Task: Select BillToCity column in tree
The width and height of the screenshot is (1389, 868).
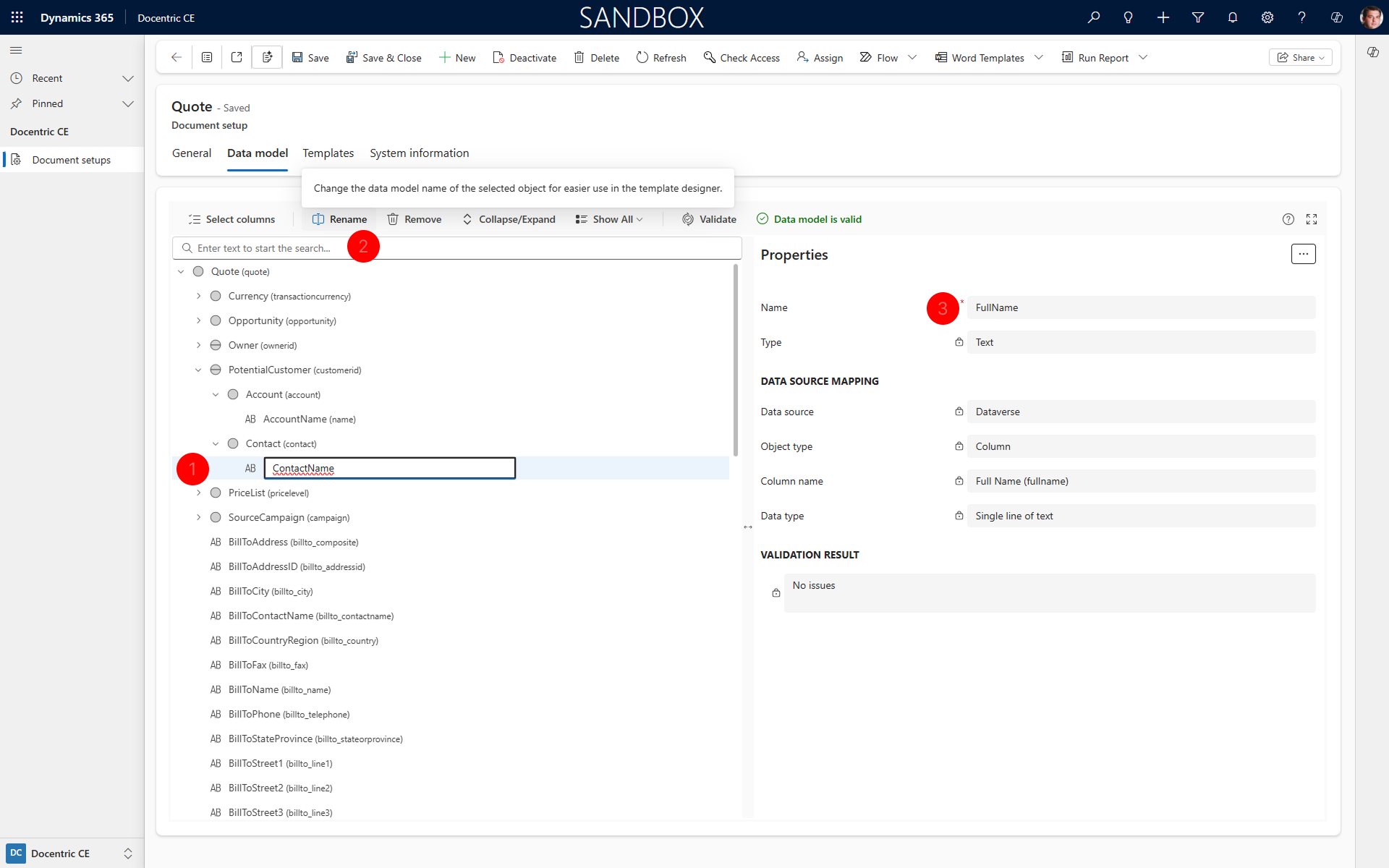Action: click(x=271, y=592)
